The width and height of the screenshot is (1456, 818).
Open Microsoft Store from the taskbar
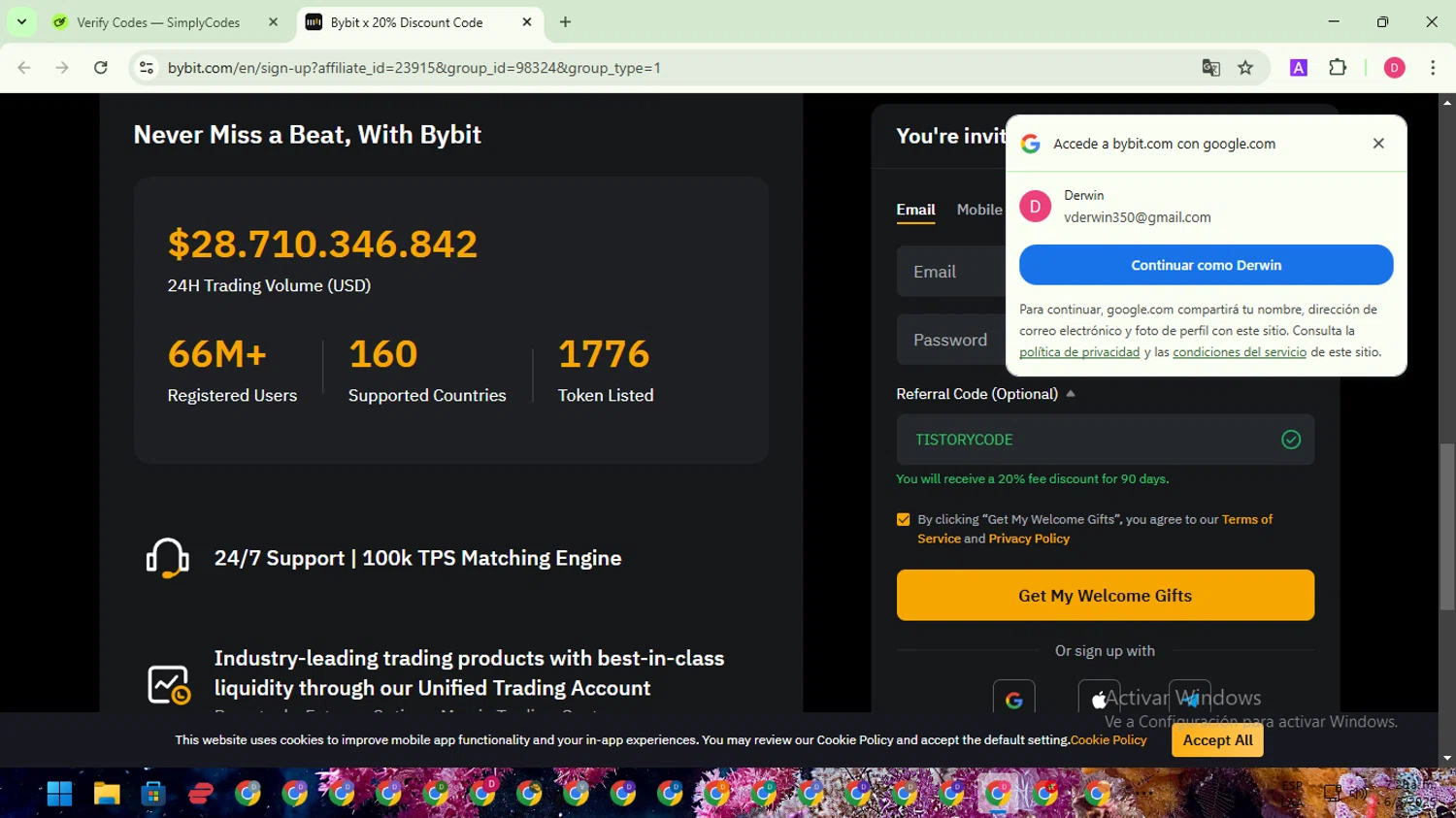click(153, 794)
